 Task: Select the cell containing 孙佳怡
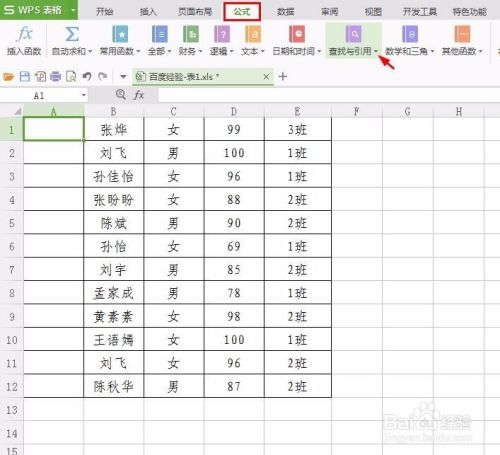pyautogui.click(x=114, y=176)
